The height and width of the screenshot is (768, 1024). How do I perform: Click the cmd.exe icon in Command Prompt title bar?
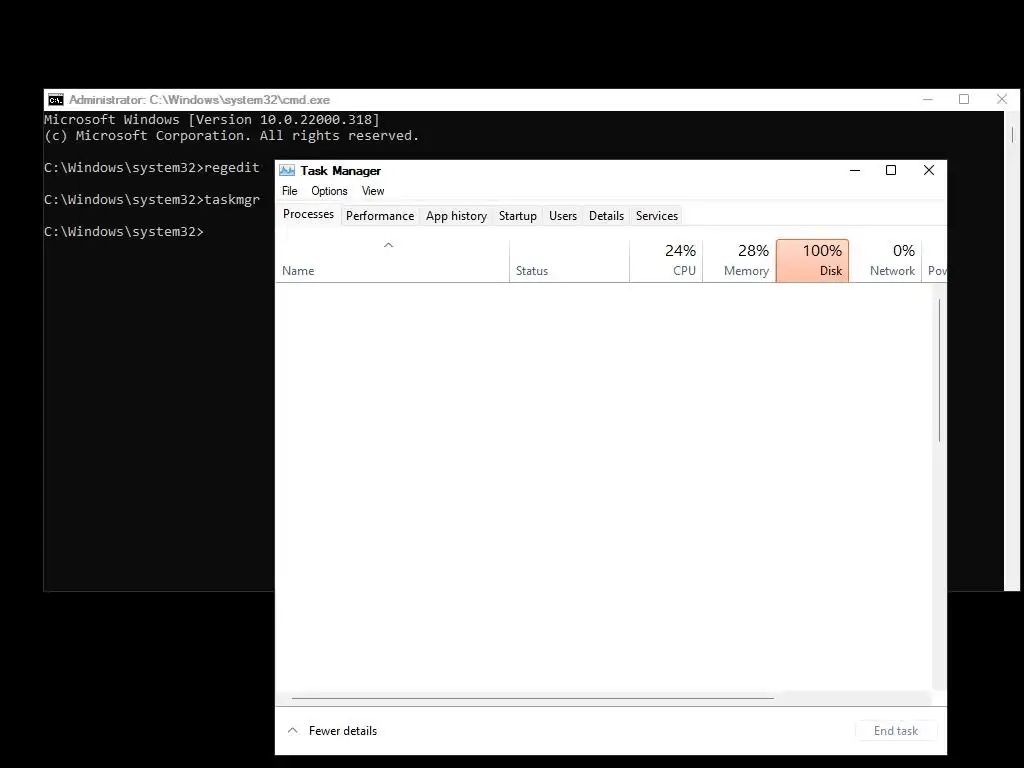point(56,100)
